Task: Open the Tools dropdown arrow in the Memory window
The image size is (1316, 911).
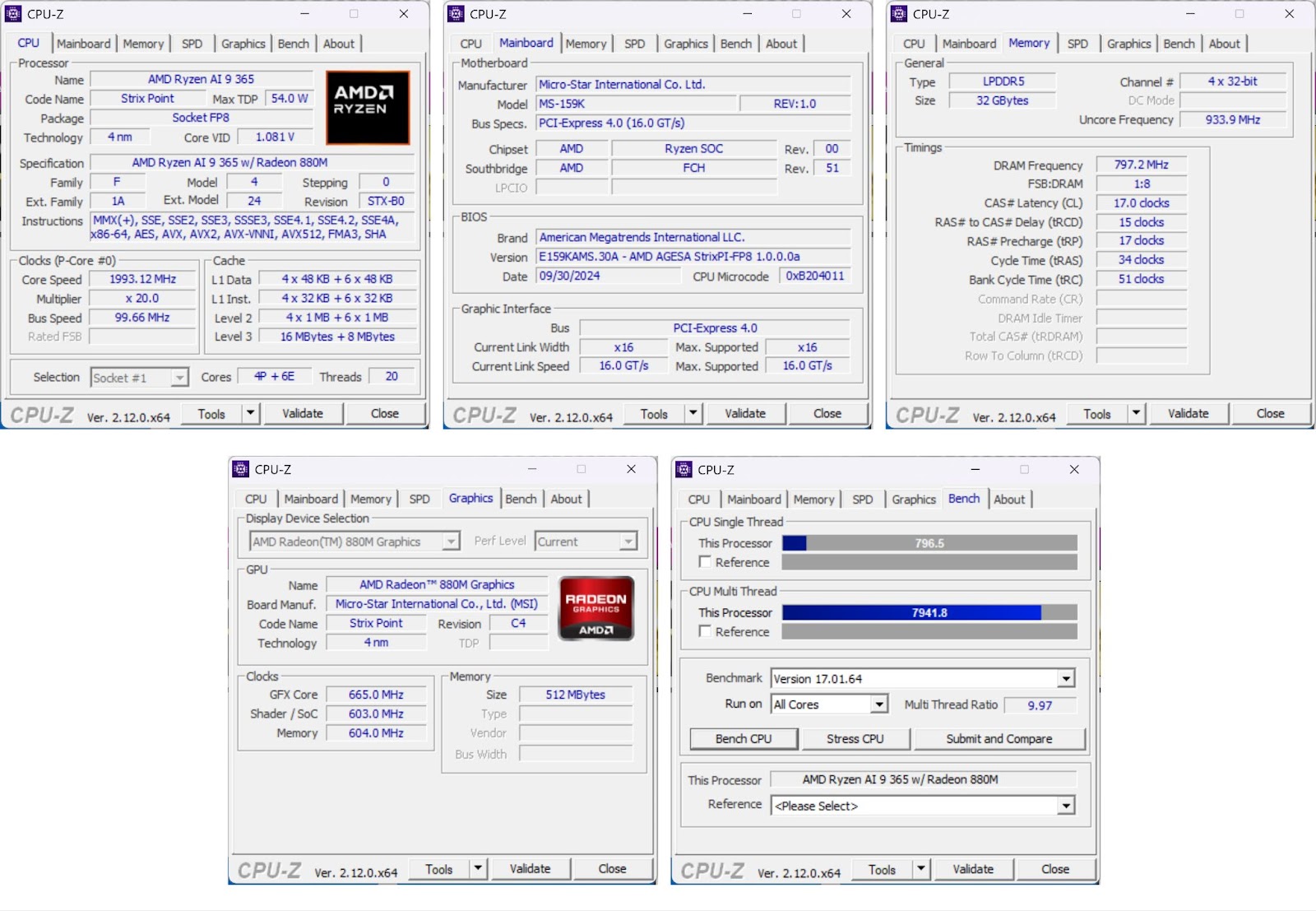Action: (1137, 413)
